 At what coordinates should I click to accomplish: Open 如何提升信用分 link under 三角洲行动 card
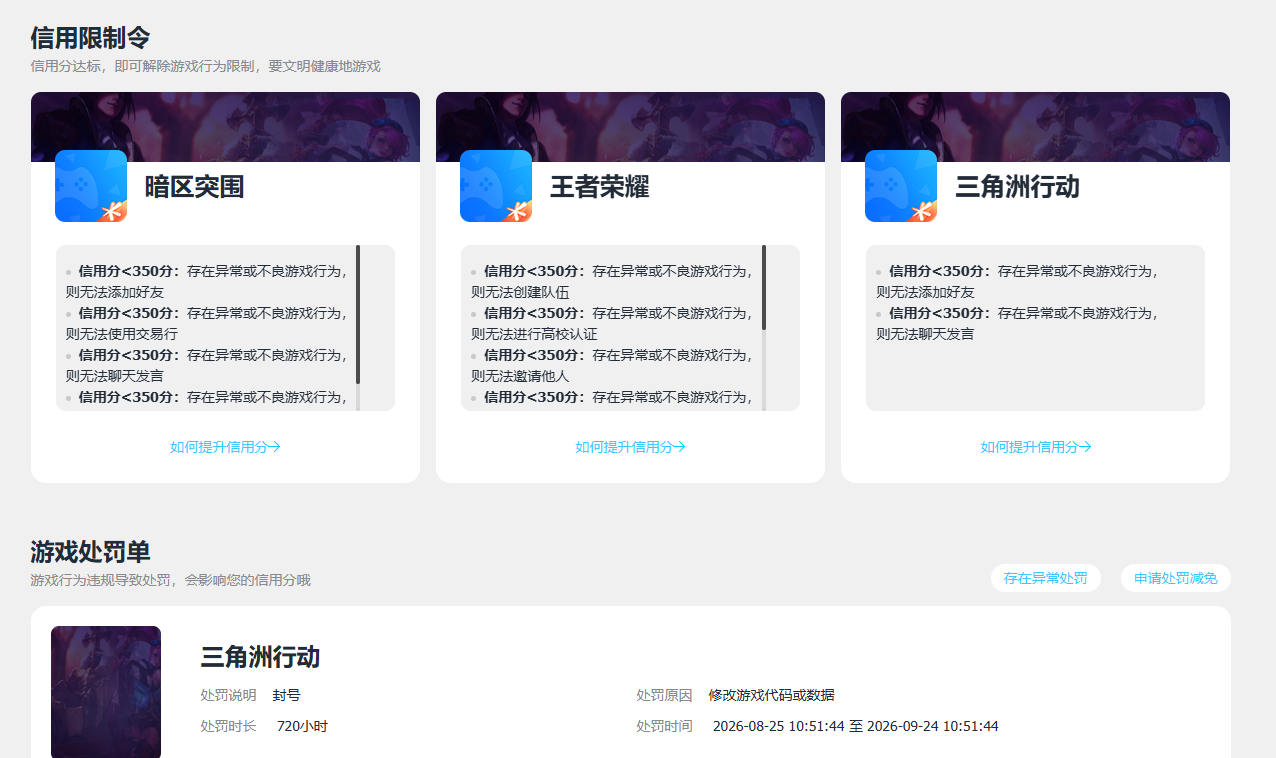tap(1035, 447)
